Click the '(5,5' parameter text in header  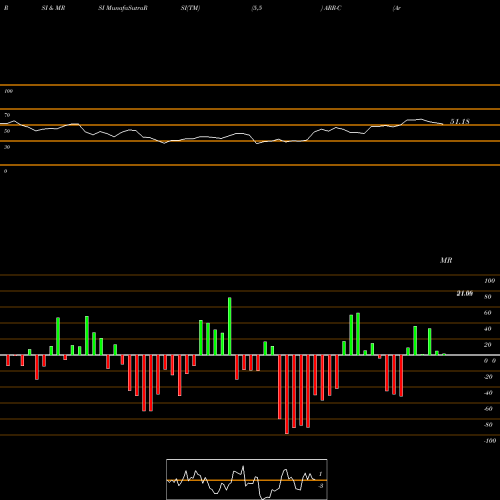point(257,8)
